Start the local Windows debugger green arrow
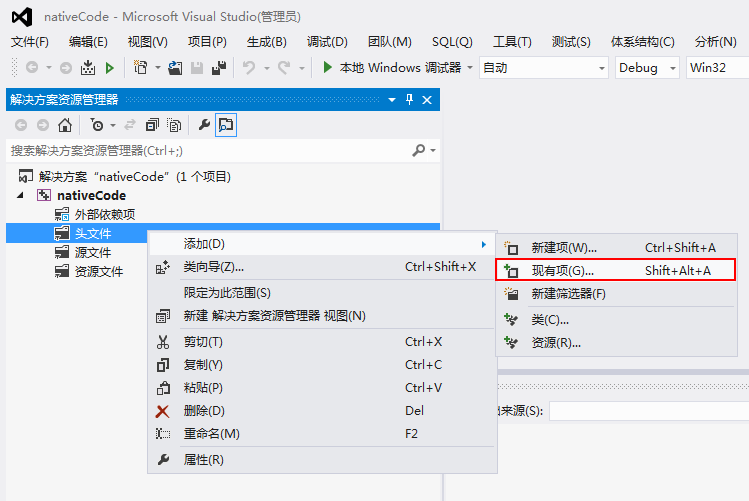The width and height of the screenshot is (749, 501). point(327,67)
